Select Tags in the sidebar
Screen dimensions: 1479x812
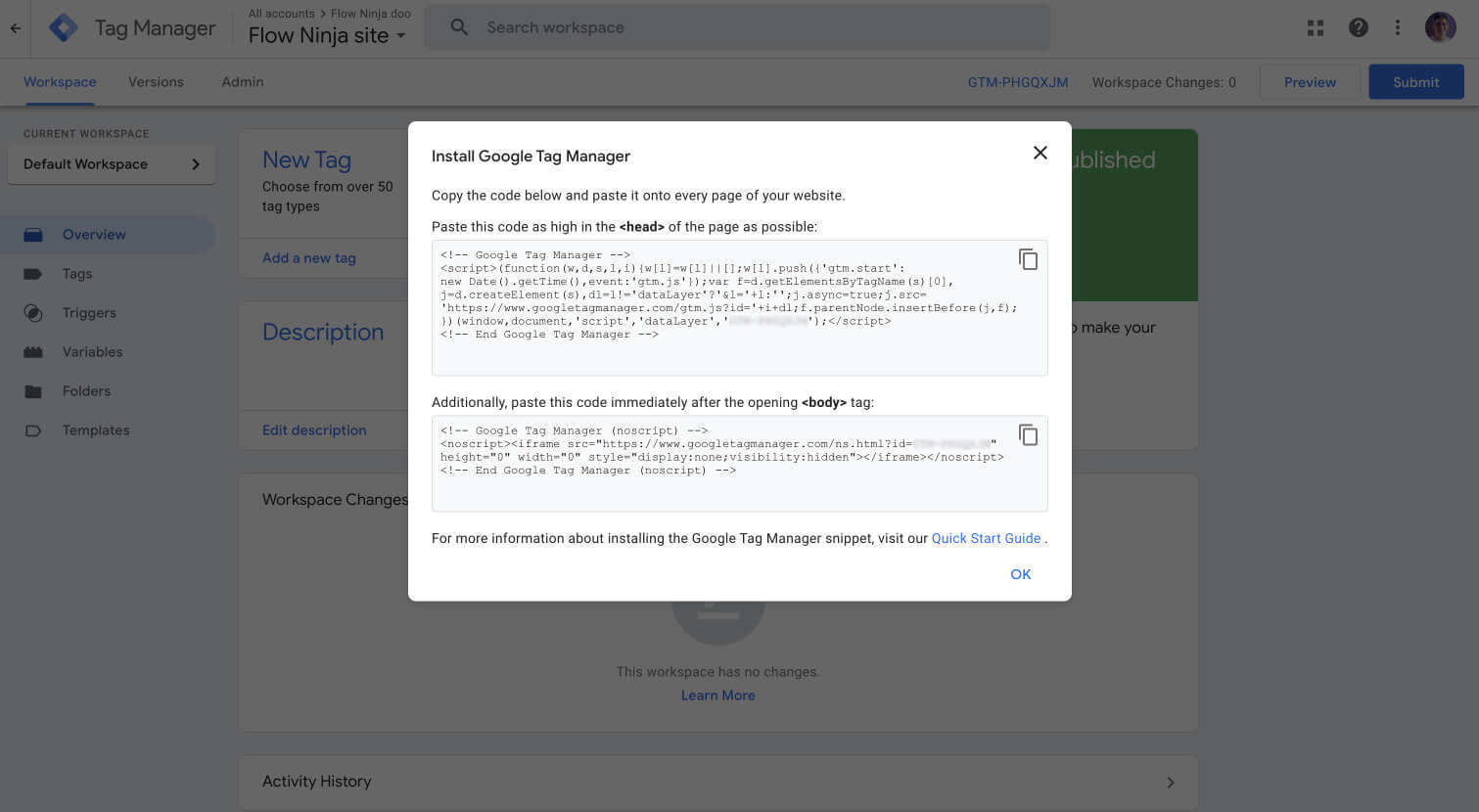click(x=108, y=274)
